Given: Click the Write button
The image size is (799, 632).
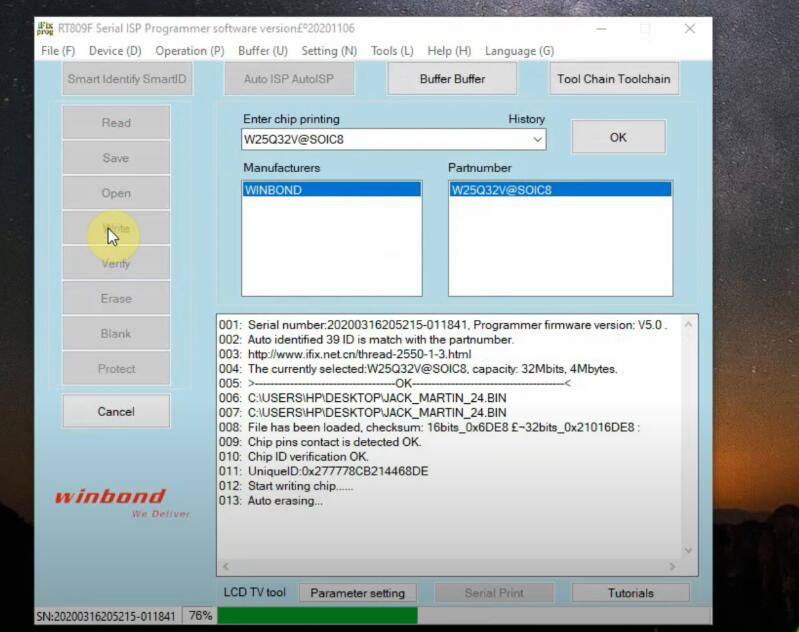Looking at the screenshot, I should [x=116, y=228].
